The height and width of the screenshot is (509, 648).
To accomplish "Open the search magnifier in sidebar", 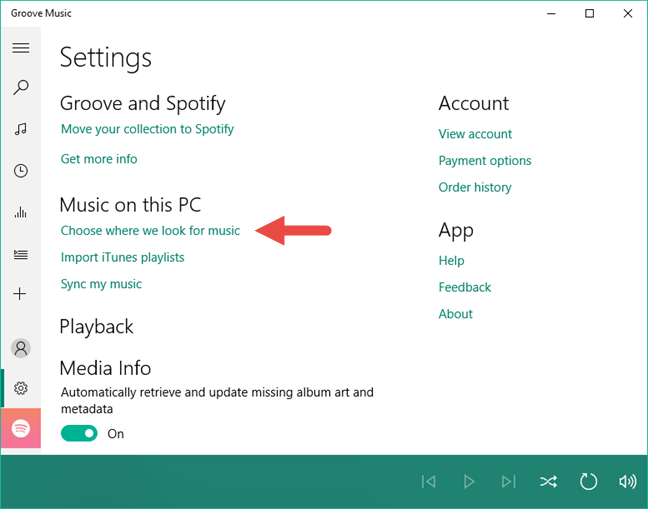I will pos(21,88).
